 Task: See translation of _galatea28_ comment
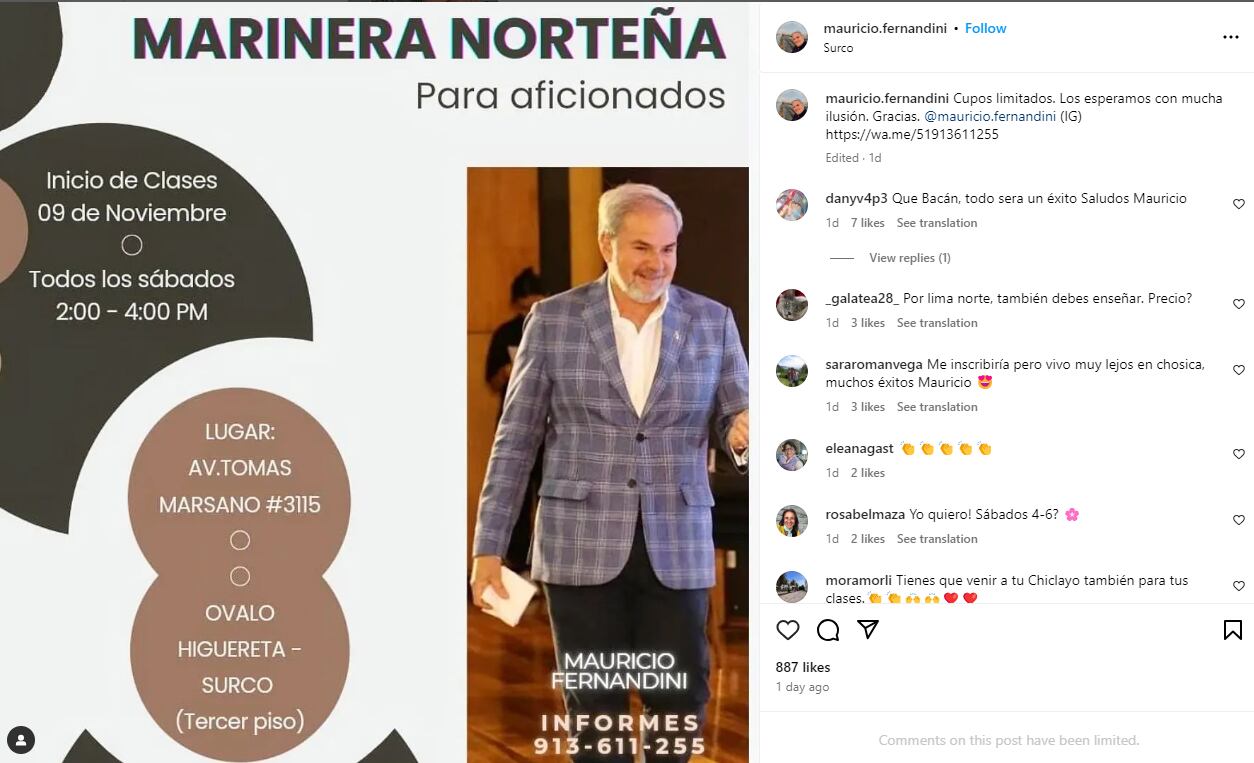[x=937, y=323]
